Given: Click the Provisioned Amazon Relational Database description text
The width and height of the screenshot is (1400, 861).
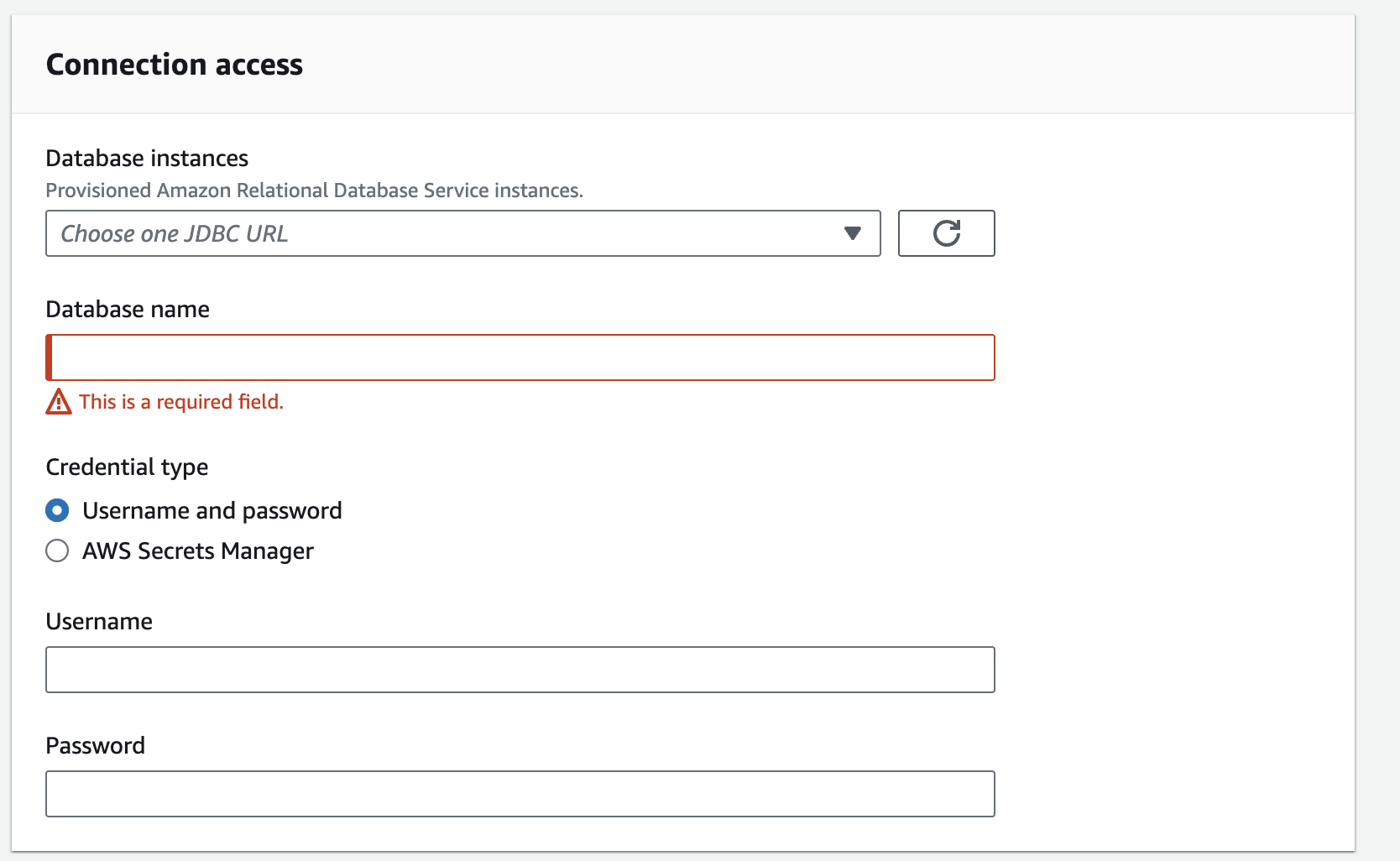Looking at the screenshot, I should (x=314, y=190).
